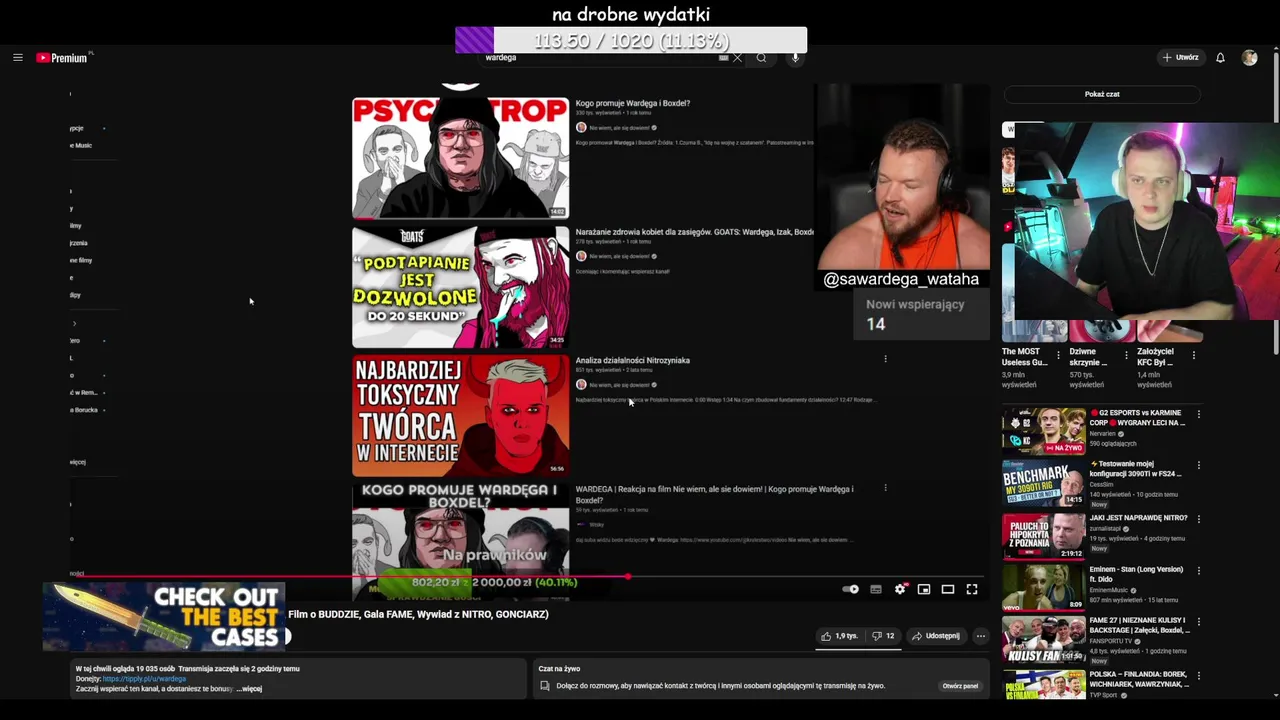Open the 'Podtapianie jest dozwolone' thumbnail
1280x720 pixels.
(x=460, y=287)
